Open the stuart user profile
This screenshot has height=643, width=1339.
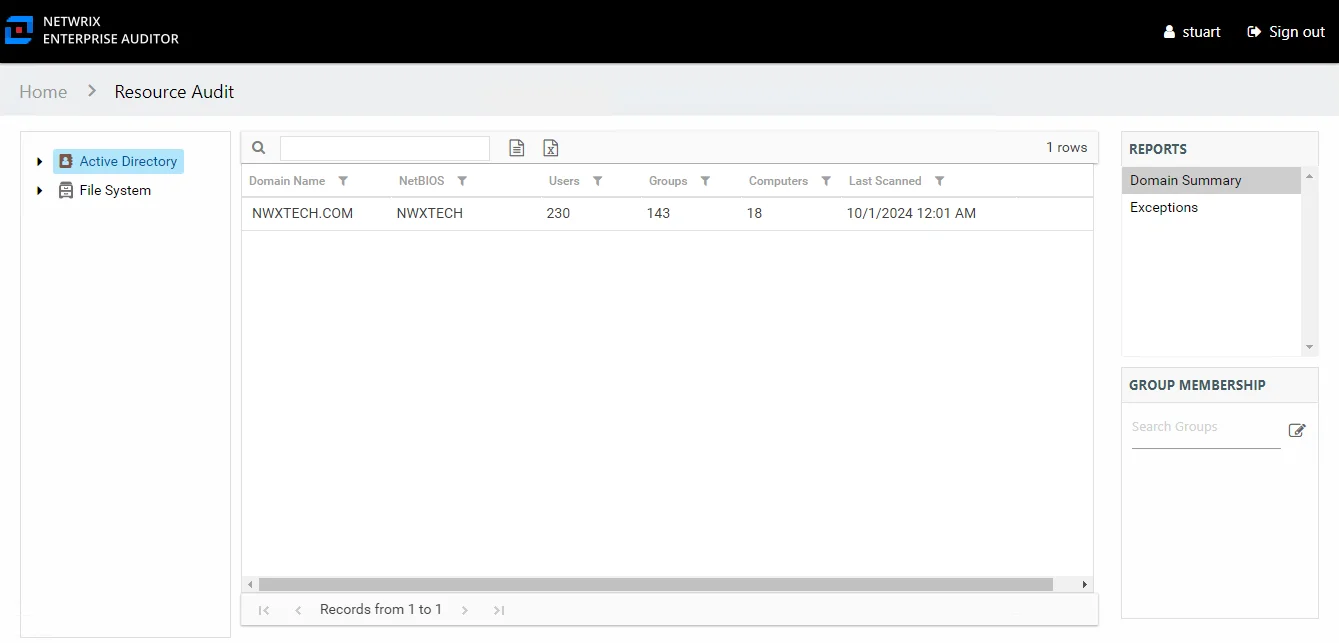coord(1192,32)
